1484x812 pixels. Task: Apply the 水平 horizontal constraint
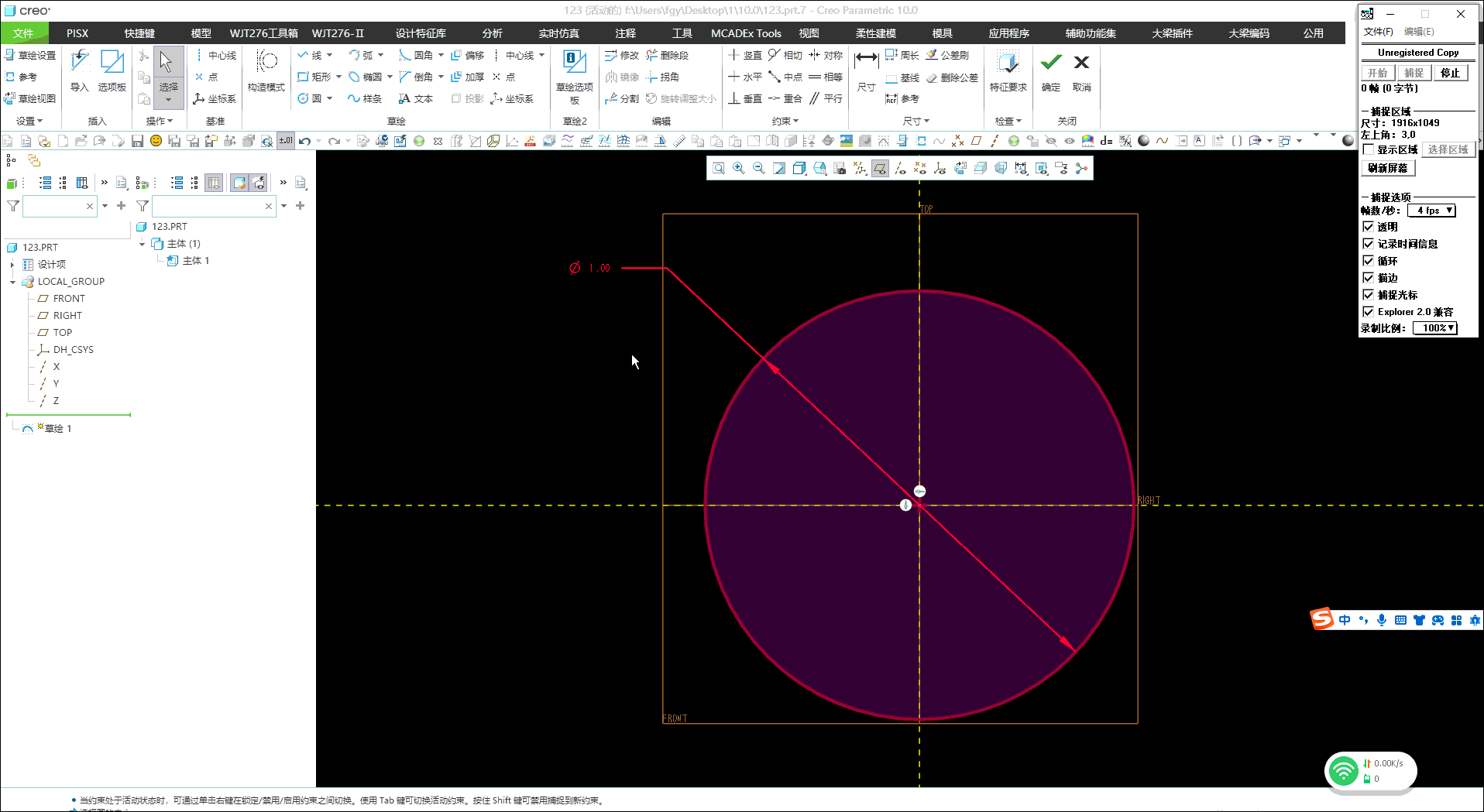pyautogui.click(x=745, y=77)
